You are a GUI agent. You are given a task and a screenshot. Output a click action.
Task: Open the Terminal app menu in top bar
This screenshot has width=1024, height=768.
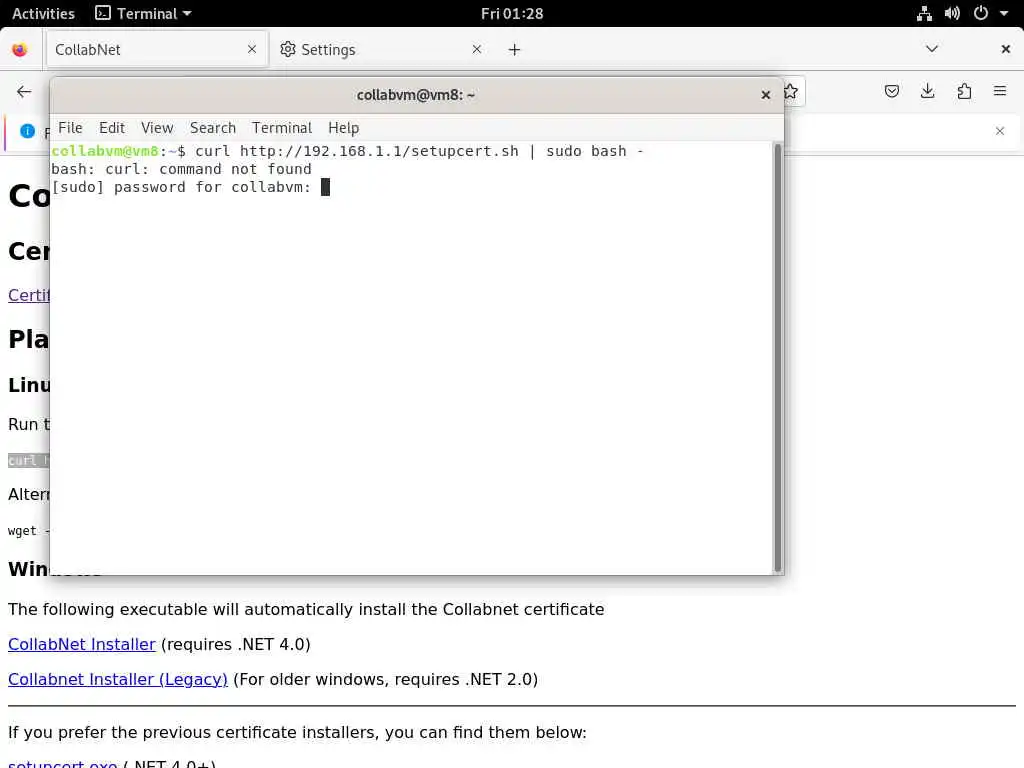click(x=143, y=14)
